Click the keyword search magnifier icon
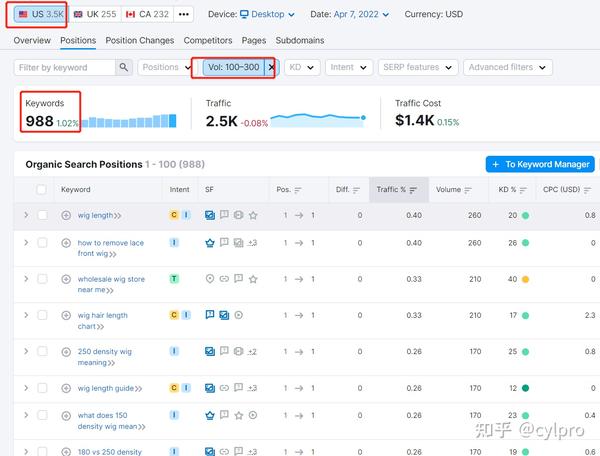Viewport: 600px width, 456px height. click(124, 67)
